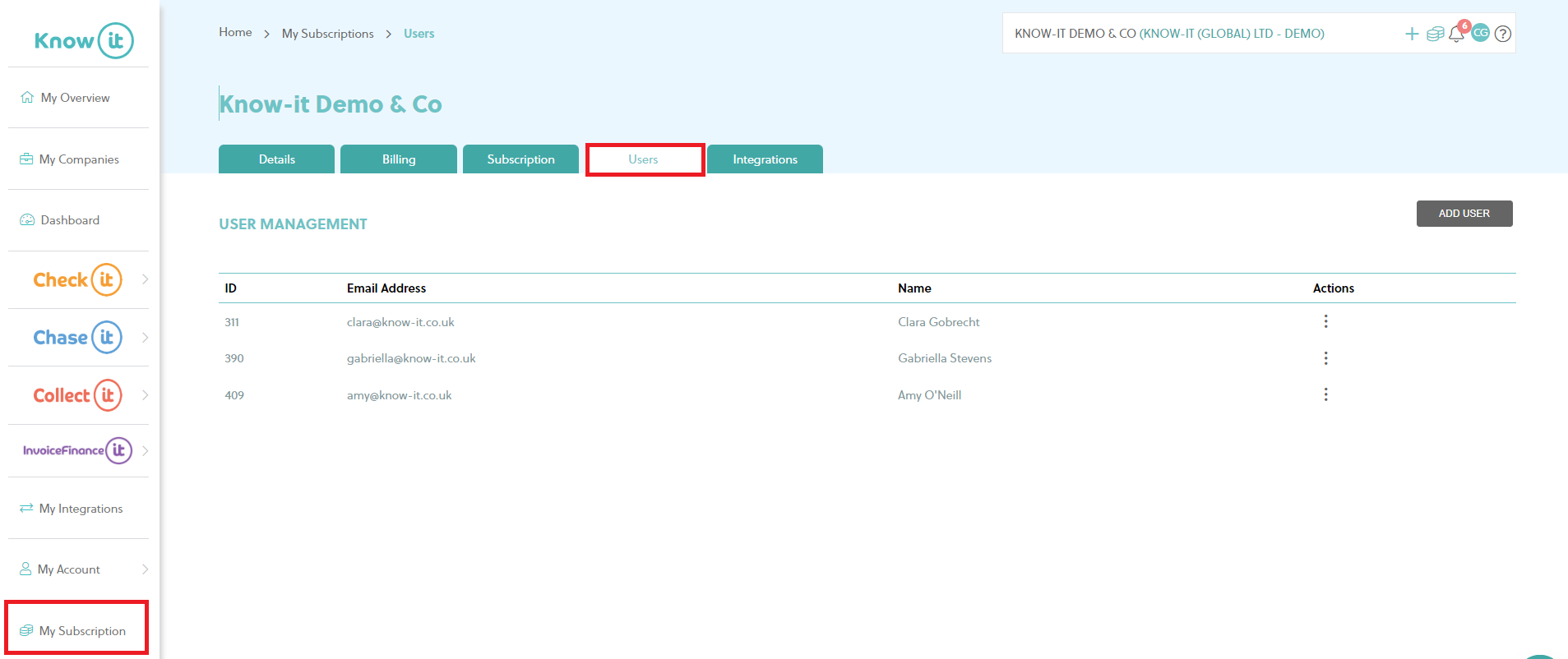Open the help question mark icon
Screen dimensions: 1568x659
(1503, 34)
